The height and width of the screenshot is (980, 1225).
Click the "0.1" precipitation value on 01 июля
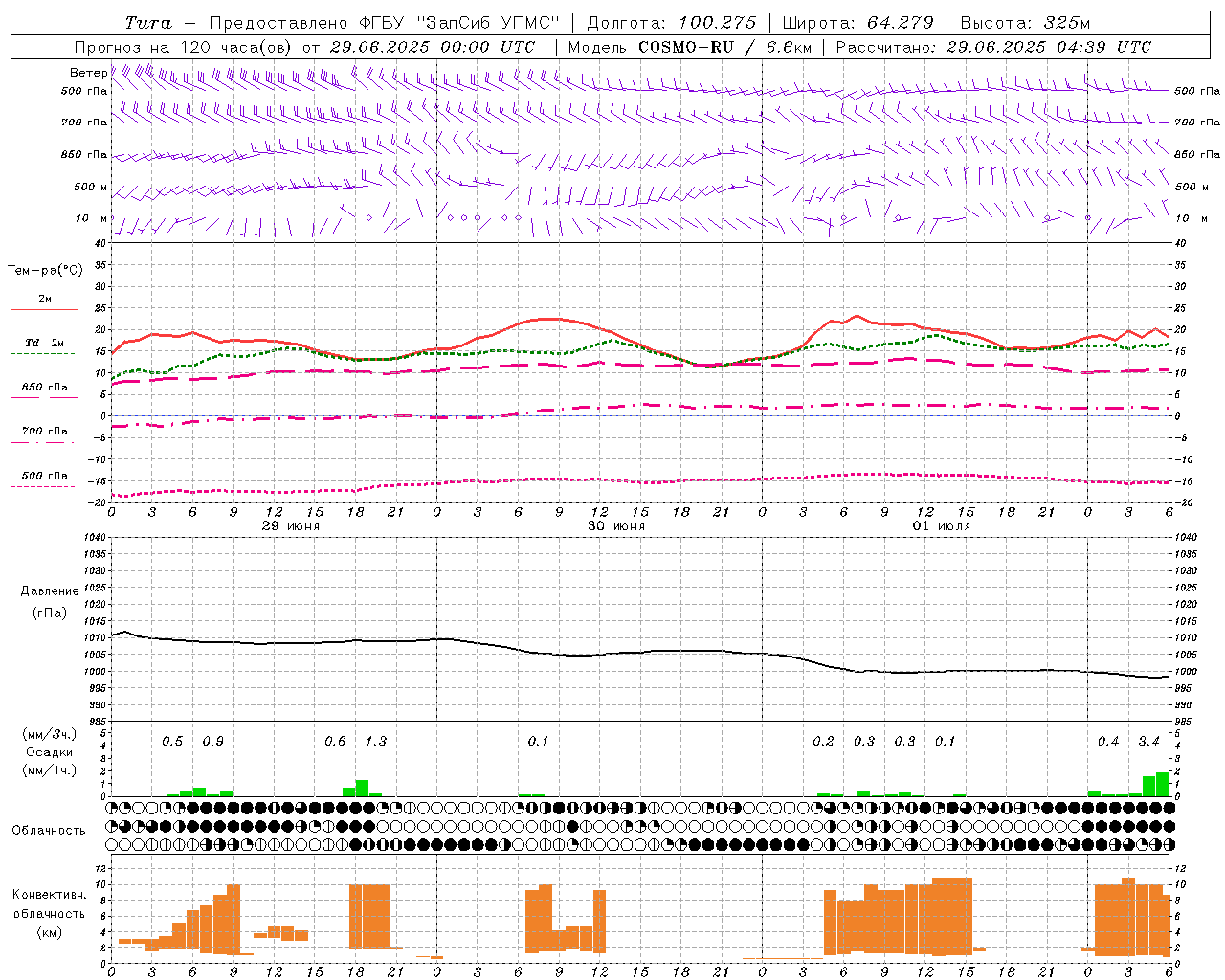[945, 742]
